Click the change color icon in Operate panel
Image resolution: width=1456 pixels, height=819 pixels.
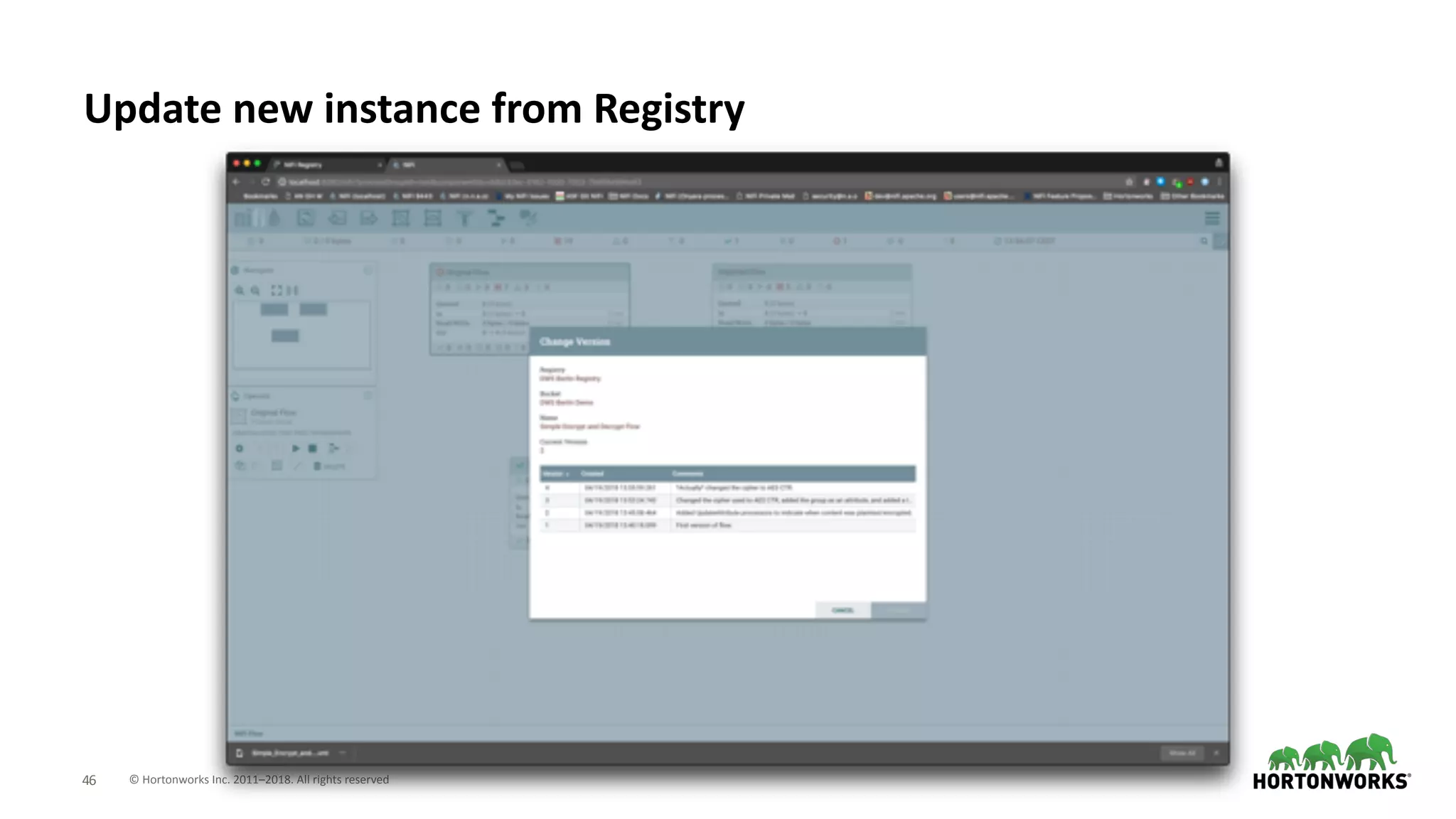coord(297,466)
